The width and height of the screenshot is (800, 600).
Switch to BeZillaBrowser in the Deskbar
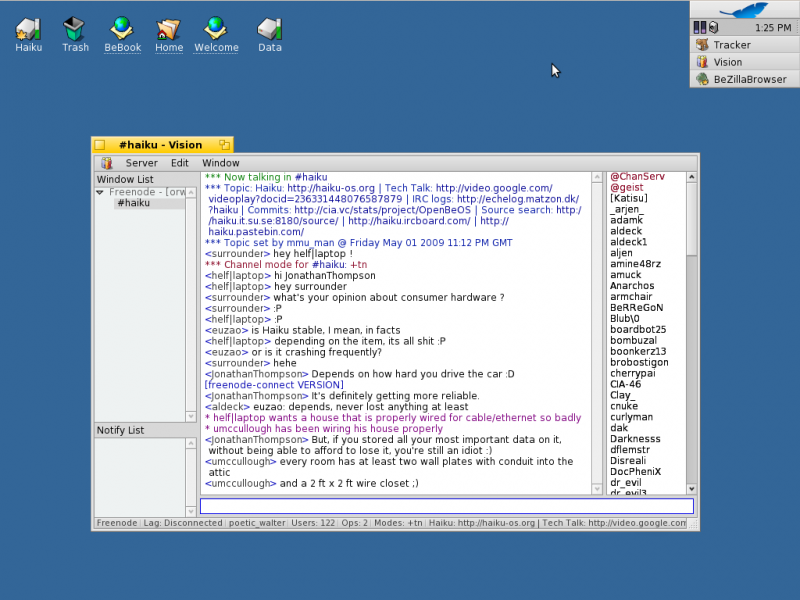pyautogui.click(x=745, y=80)
